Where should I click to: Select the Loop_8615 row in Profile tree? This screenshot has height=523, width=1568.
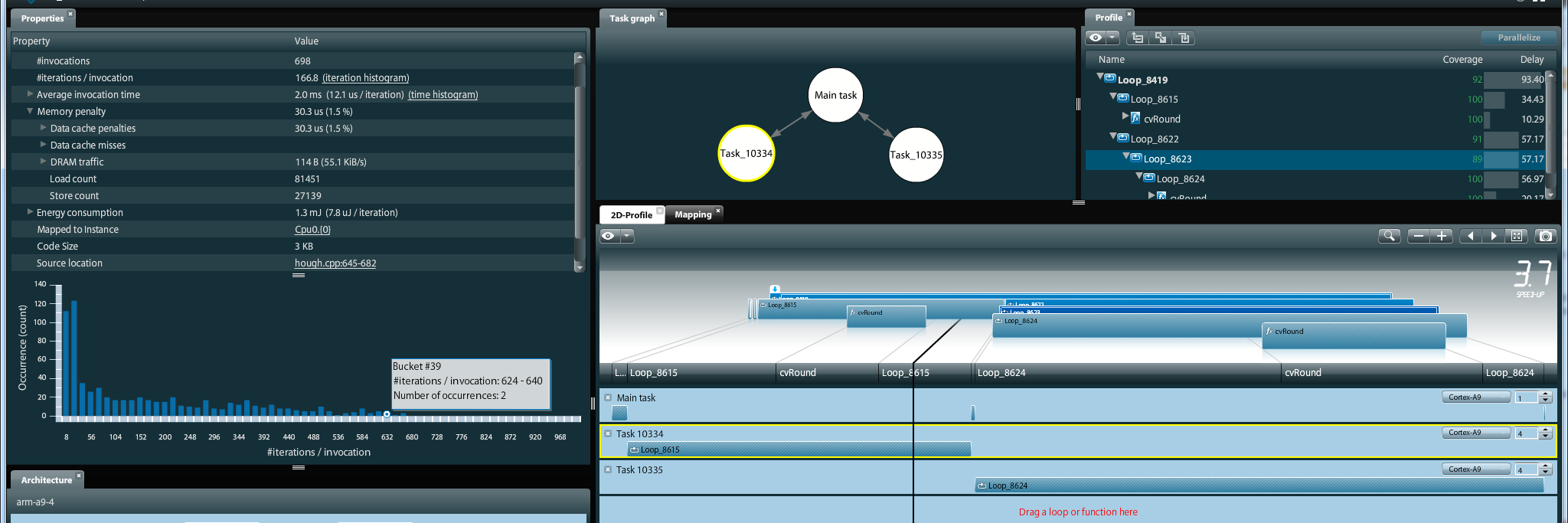(1315, 99)
